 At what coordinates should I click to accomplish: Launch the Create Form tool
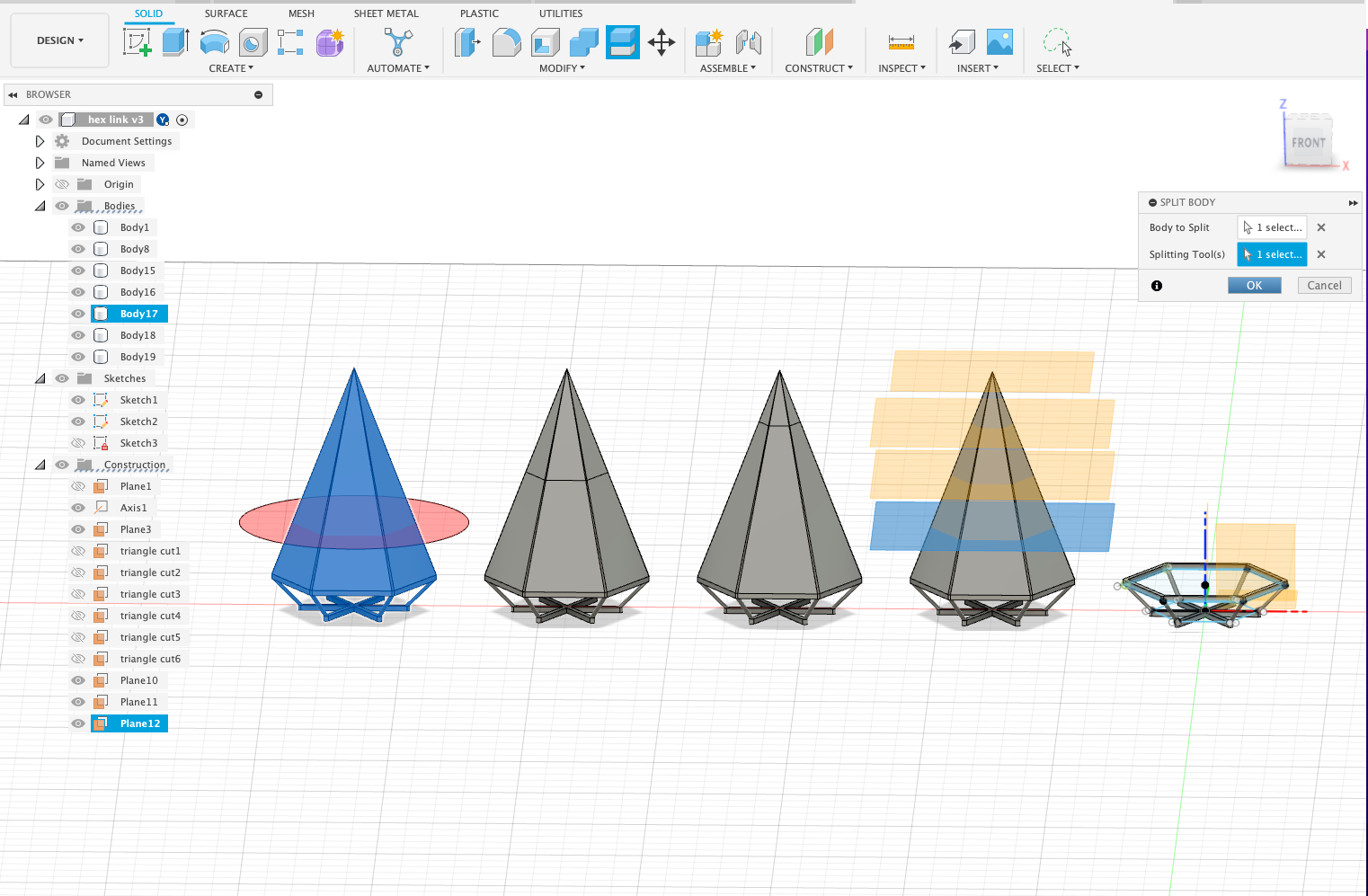(330, 42)
